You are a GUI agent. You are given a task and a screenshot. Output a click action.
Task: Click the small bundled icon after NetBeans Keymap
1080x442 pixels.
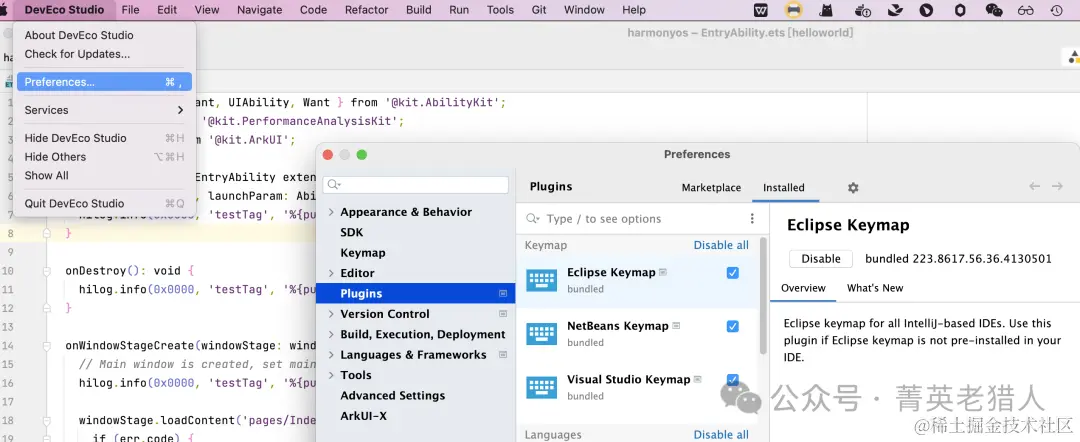pyautogui.click(x=676, y=326)
